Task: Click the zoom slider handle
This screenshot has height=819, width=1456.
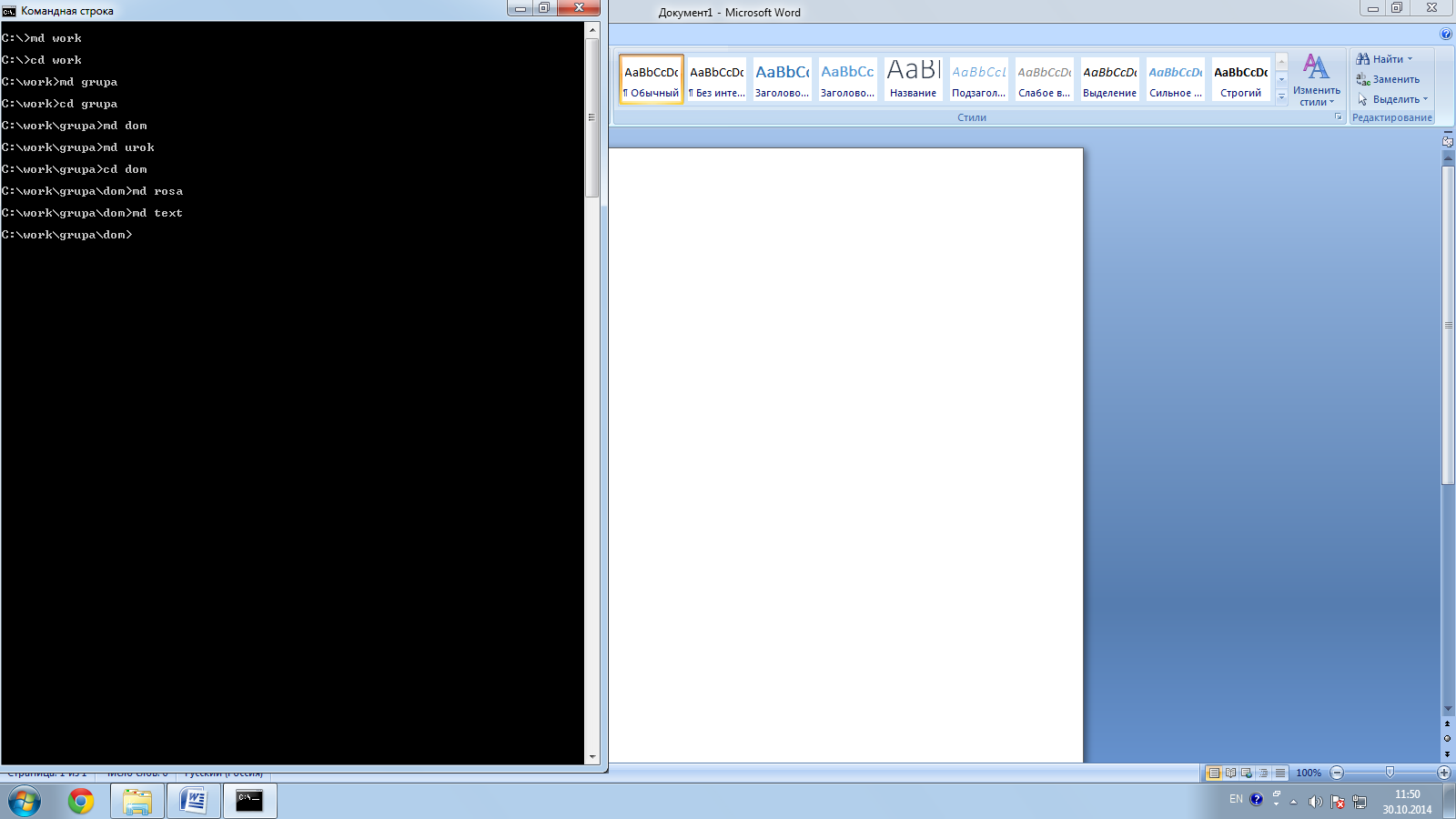Action: (x=1390, y=773)
